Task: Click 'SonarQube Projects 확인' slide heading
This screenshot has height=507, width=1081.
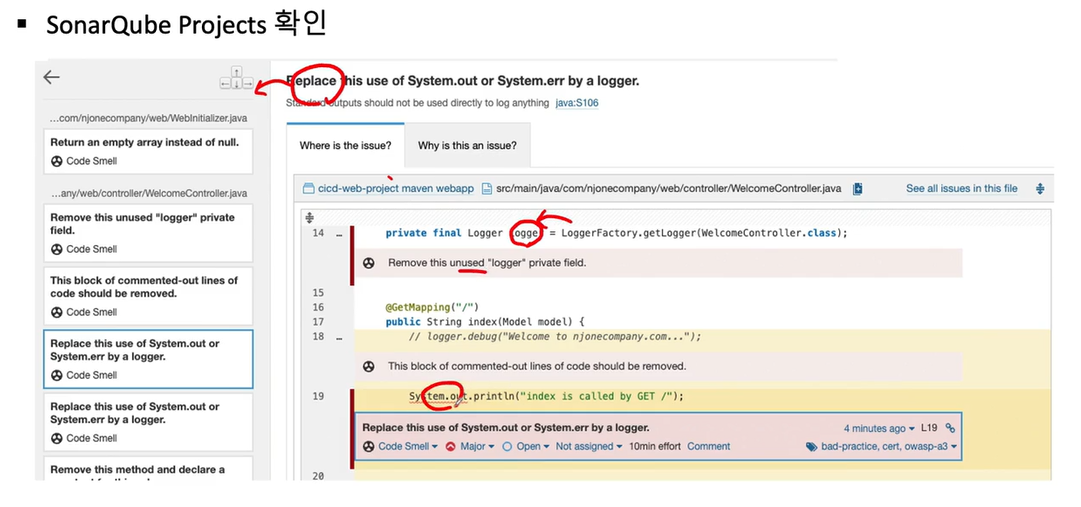Action: coord(186,26)
